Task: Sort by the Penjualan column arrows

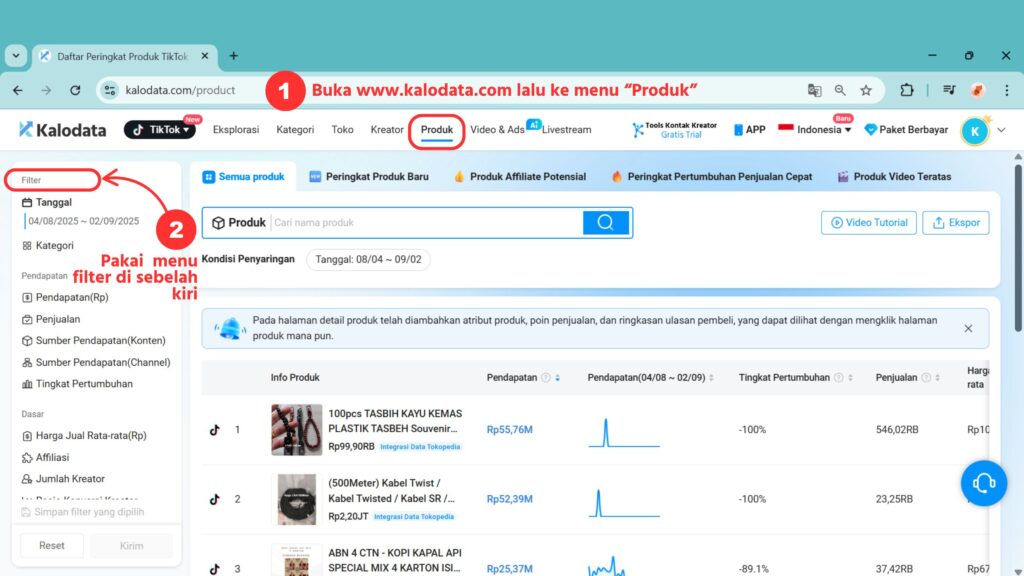Action: click(x=938, y=377)
